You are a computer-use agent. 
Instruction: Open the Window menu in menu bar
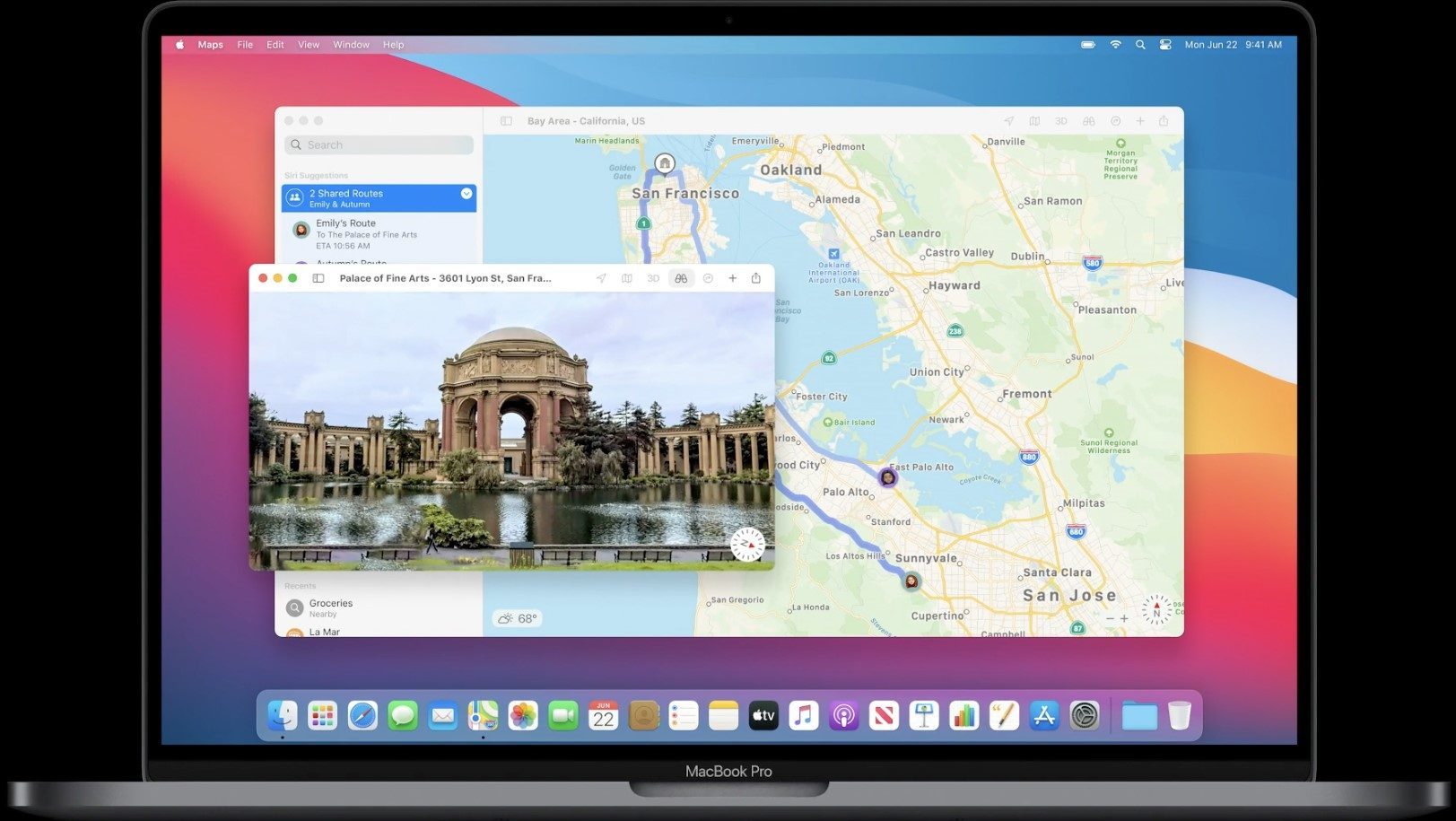pyautogui.click(x=351, y=45)
